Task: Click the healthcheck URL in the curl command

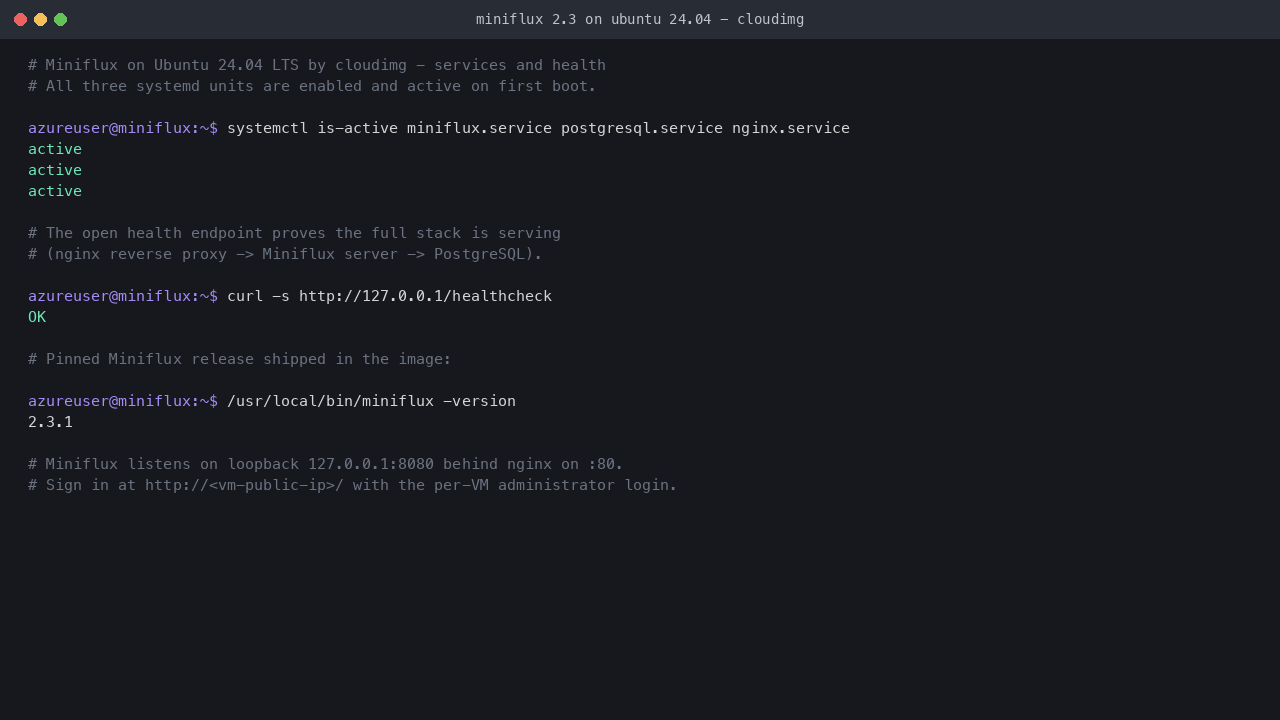Action: (x=425, y=296)
